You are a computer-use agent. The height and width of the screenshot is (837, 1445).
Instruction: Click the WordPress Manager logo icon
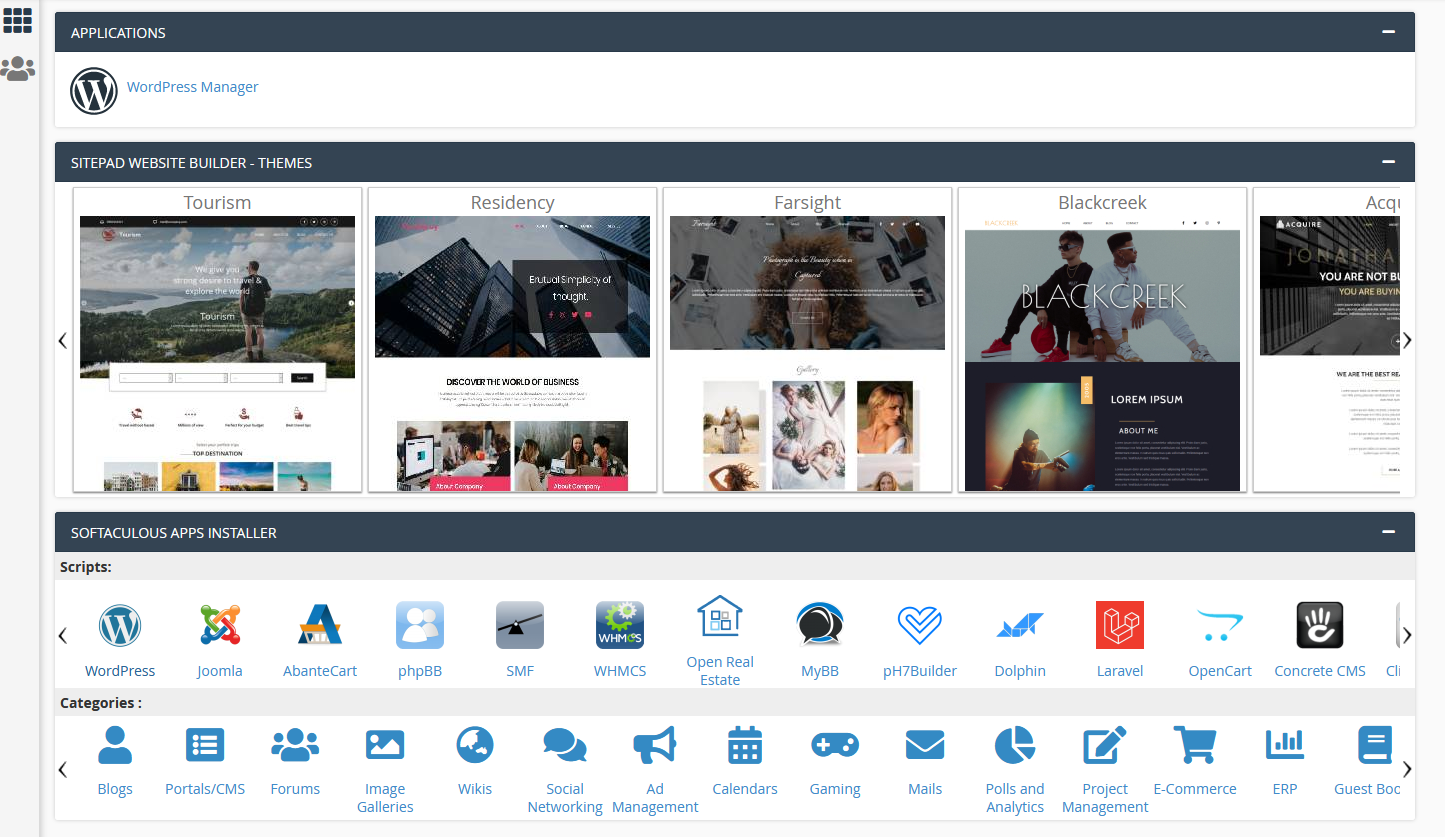coord(94,91)
